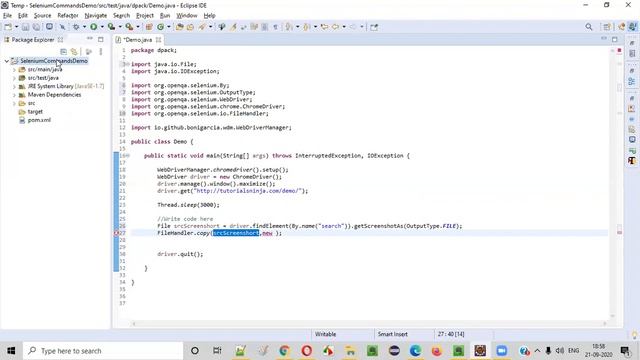Open dropdown arrow next to Run button
Screen dimensions: 640x360
point(102,27)
